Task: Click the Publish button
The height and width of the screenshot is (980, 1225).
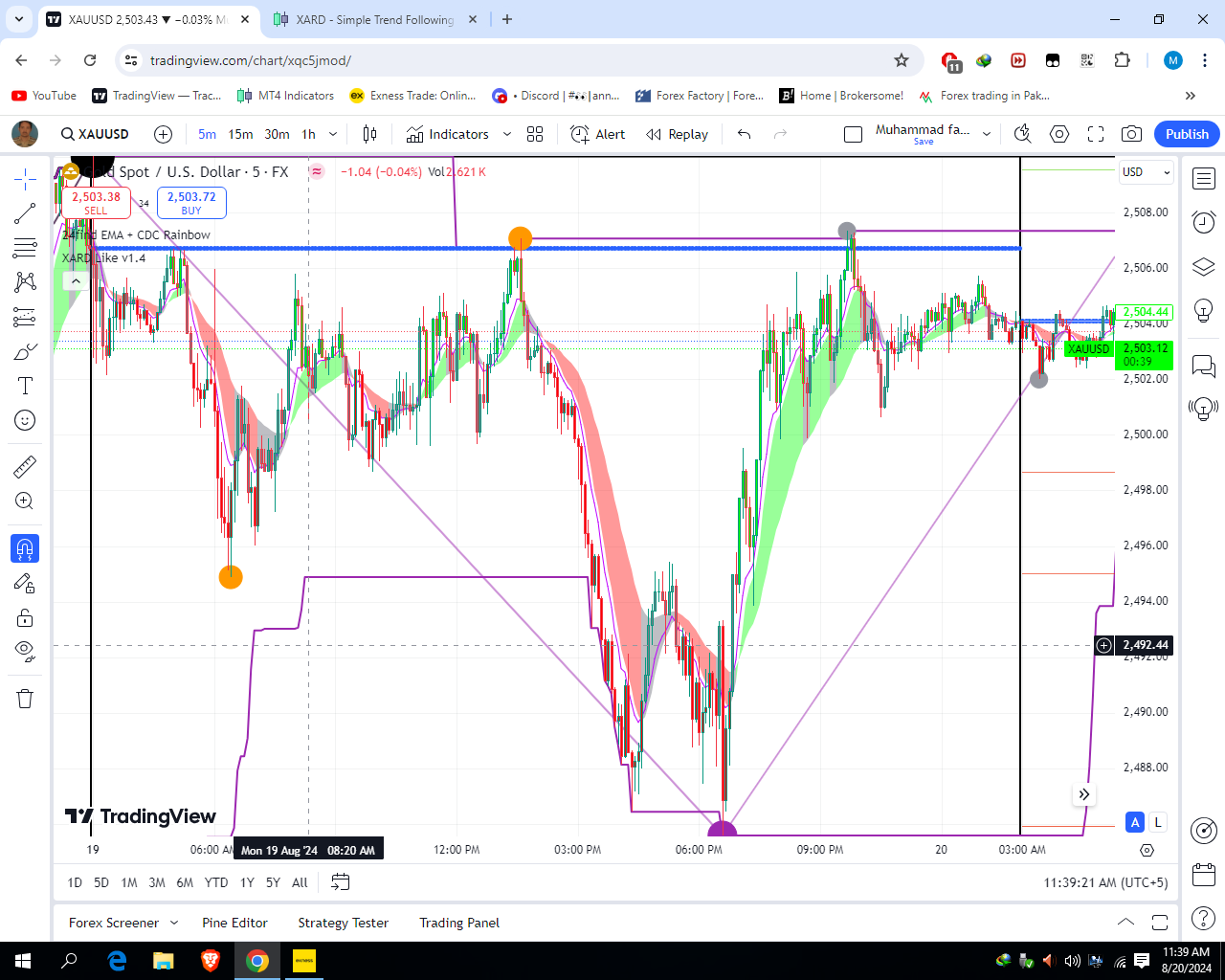Action: [x=1187, y=134]
